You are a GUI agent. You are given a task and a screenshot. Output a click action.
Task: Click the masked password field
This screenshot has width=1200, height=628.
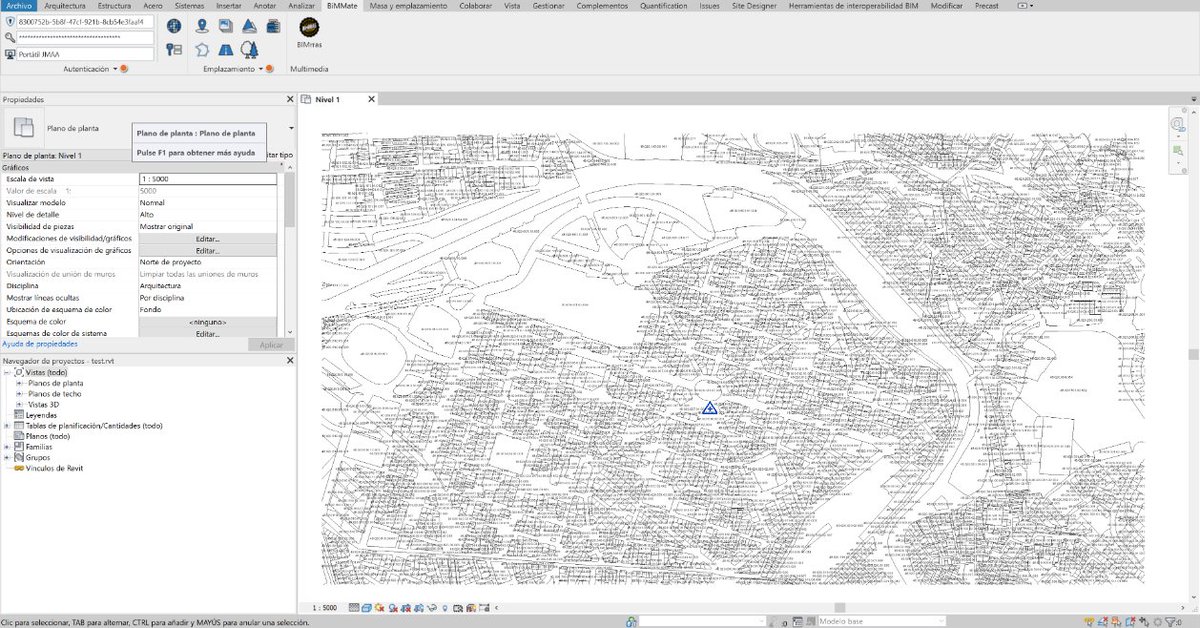tap(84, 38)
